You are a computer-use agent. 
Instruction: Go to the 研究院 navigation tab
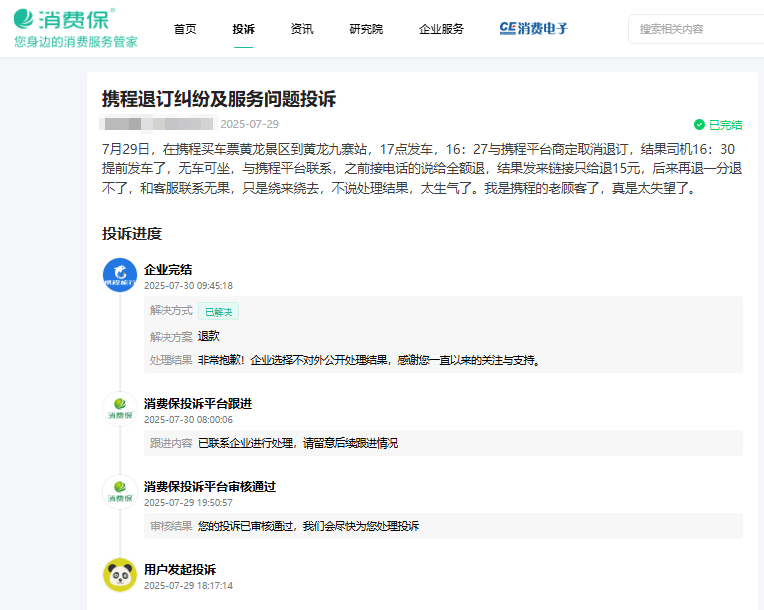(x=366, y=29)
